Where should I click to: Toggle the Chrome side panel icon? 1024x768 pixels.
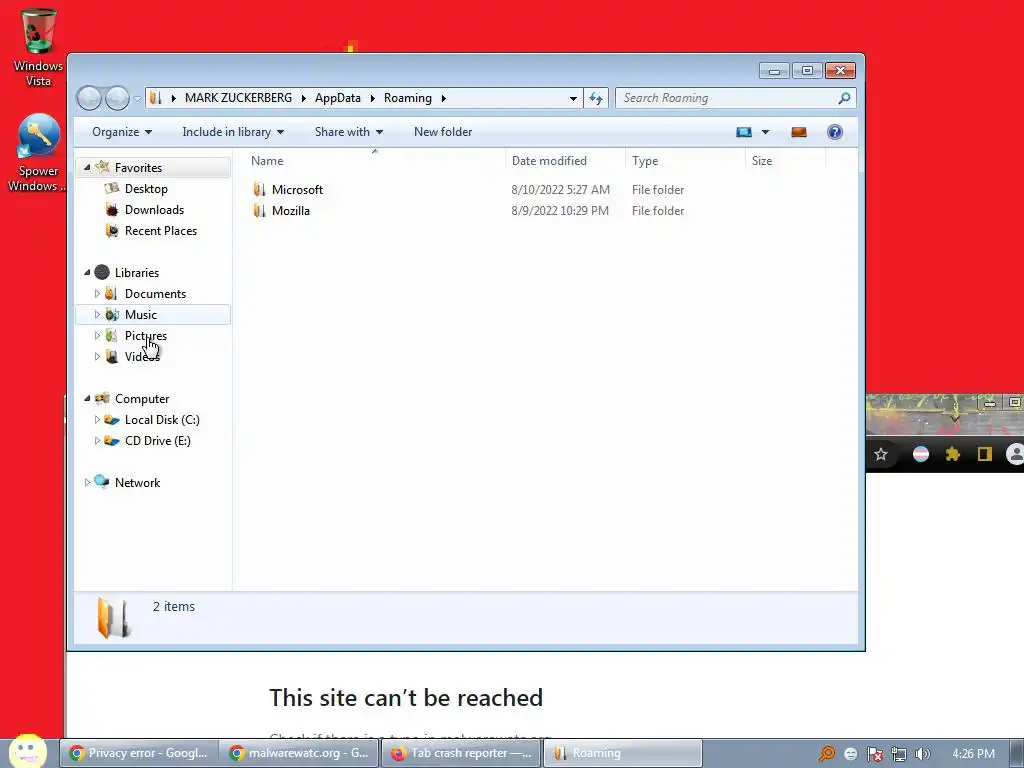985,454
